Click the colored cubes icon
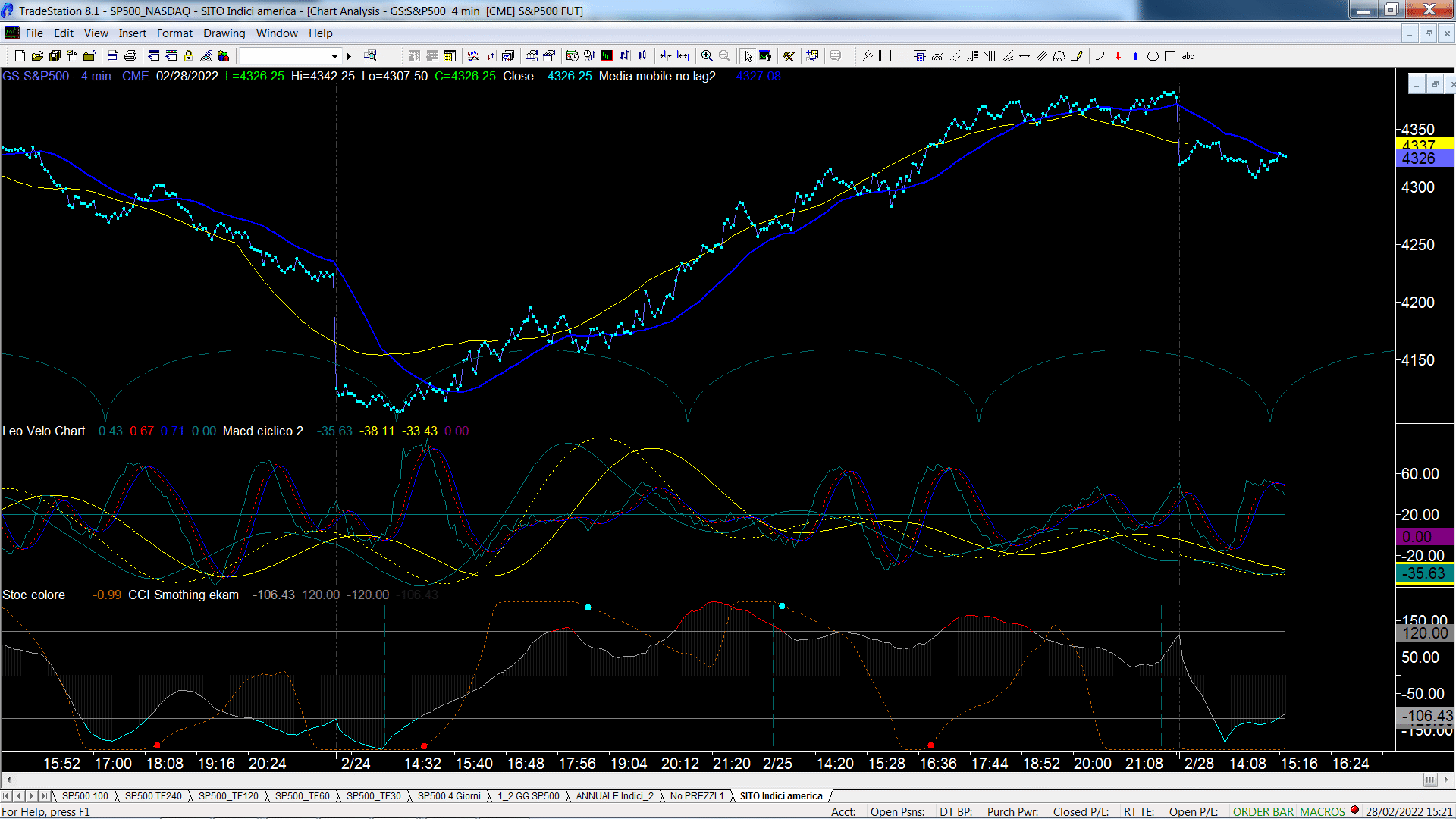Viewport: 1456px width, 819px height. 224,56
